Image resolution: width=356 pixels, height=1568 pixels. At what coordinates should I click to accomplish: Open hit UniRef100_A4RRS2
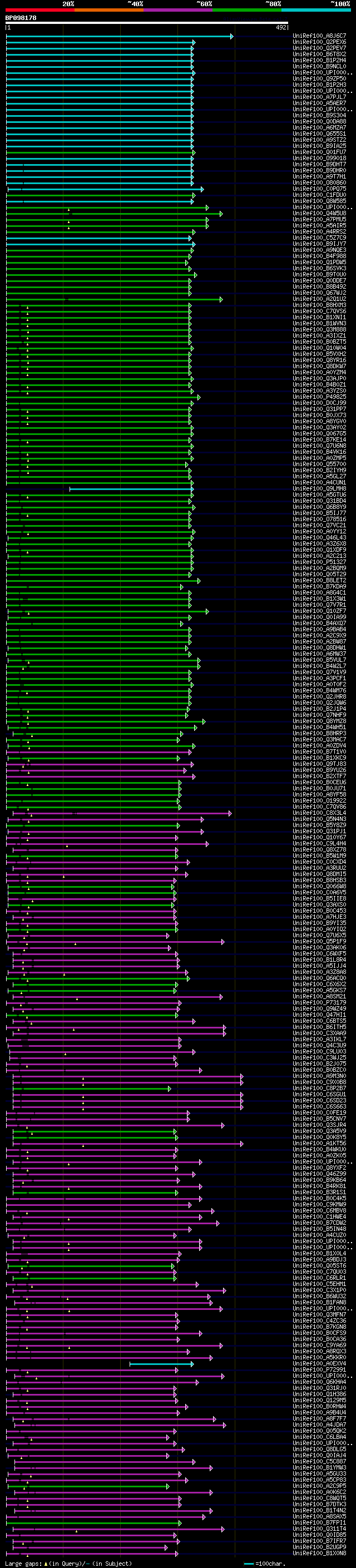319,231
